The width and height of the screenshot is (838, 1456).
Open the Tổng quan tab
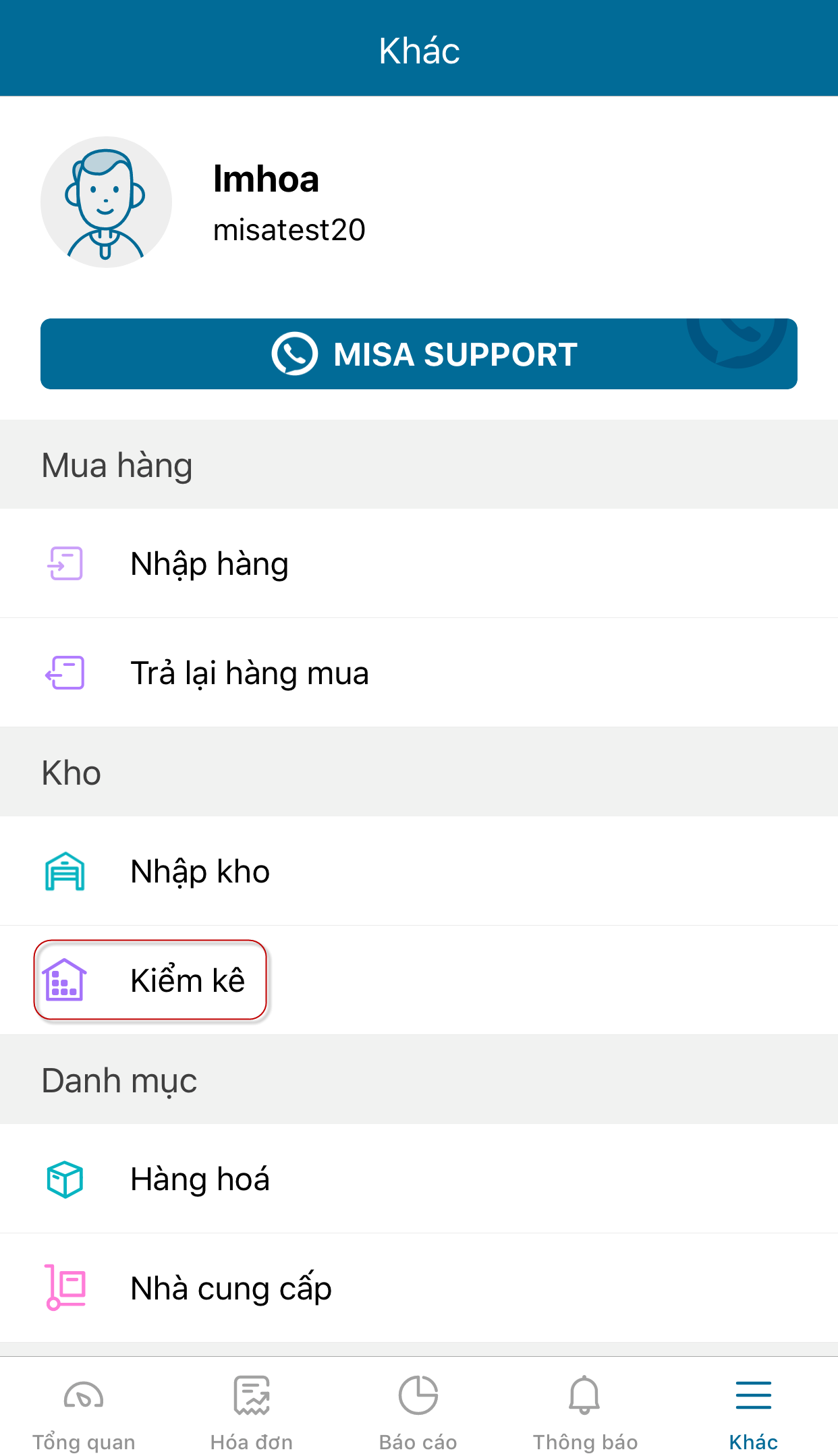pos(84,1413)
